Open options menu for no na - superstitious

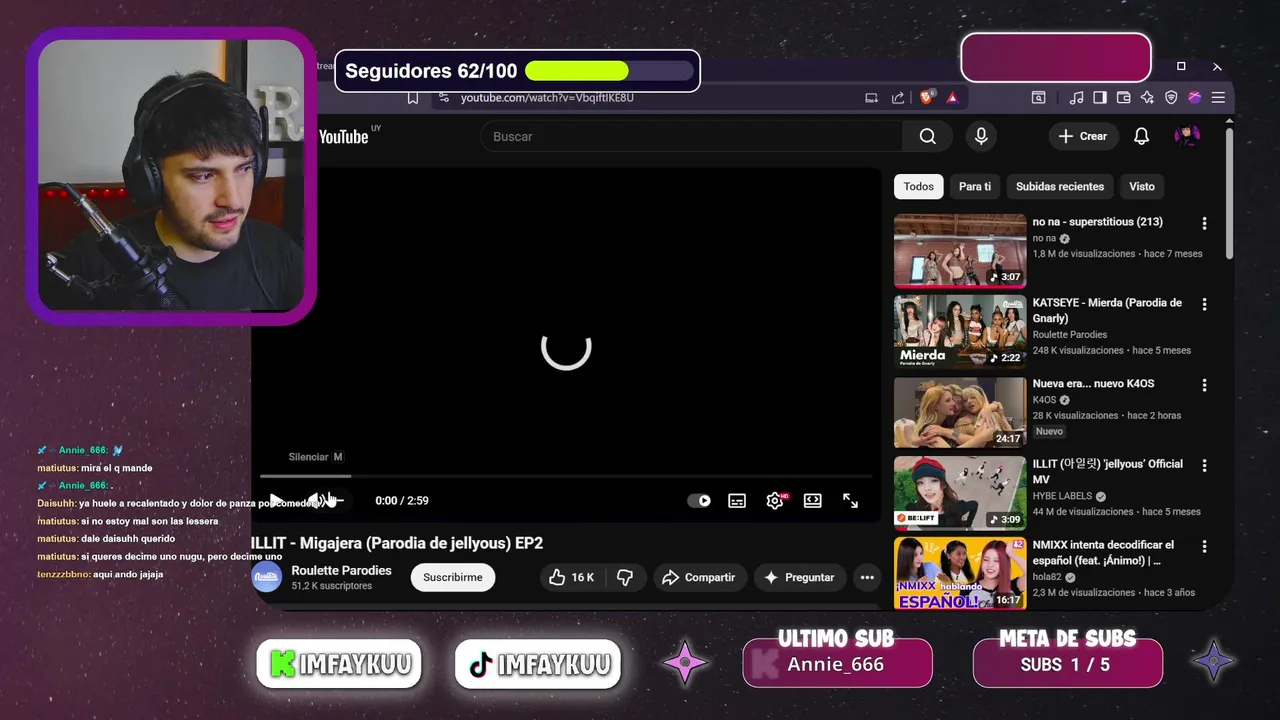pos(1204,223)
